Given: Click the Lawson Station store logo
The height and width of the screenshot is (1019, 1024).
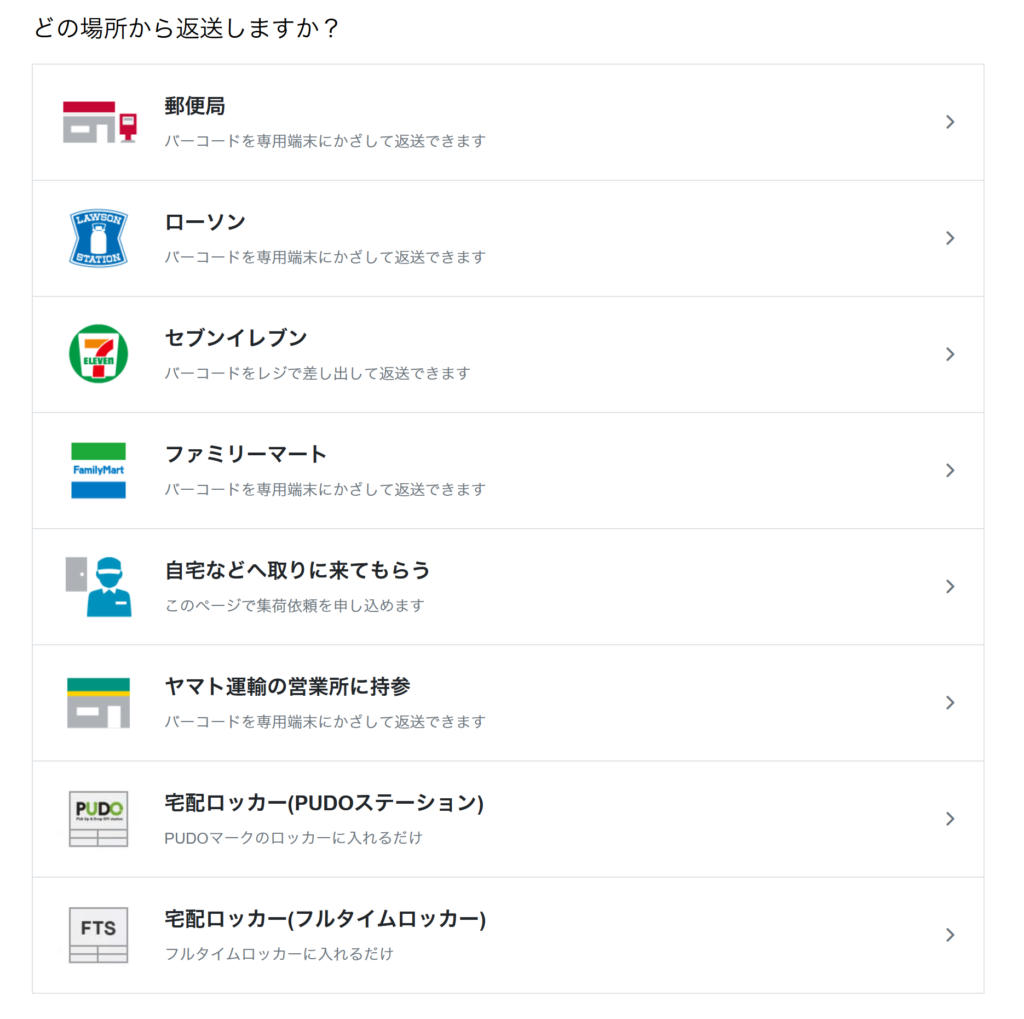Looking at the screenshot, I should 97,238.
